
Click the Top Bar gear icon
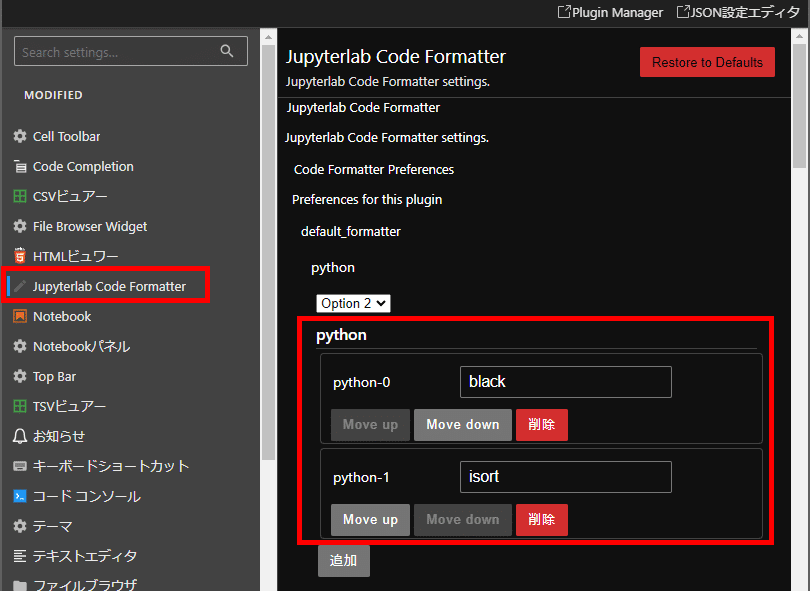20,376
